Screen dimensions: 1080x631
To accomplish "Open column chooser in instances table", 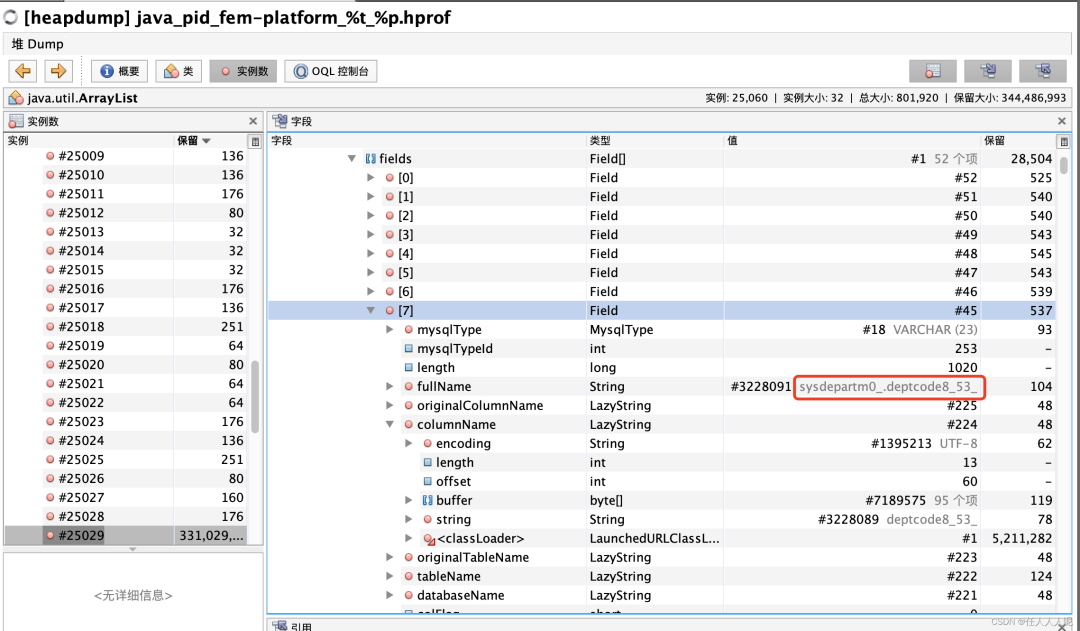I will [255, 141].
